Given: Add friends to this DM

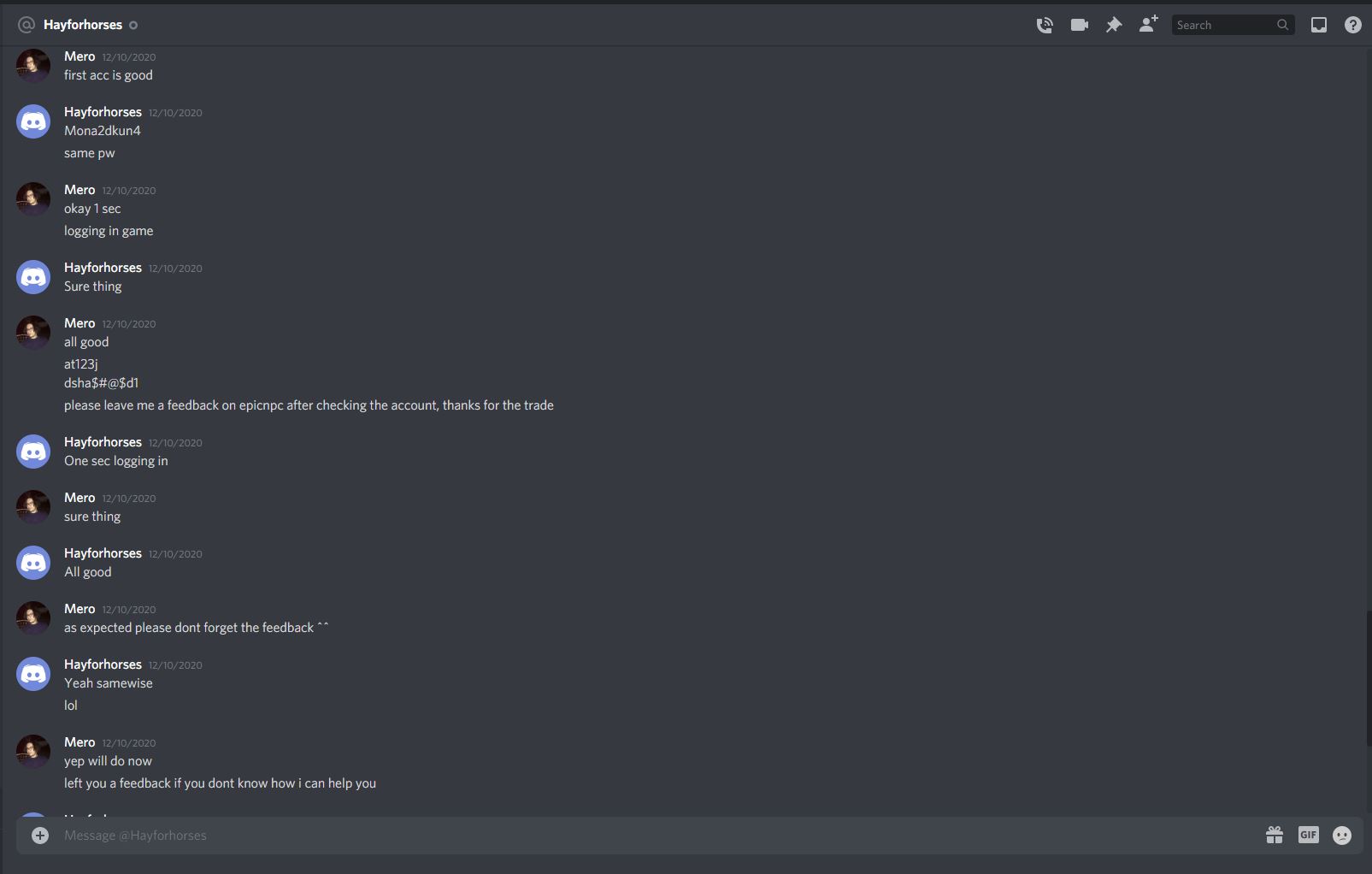Looking at the screenshot, I should [1148, 24].
